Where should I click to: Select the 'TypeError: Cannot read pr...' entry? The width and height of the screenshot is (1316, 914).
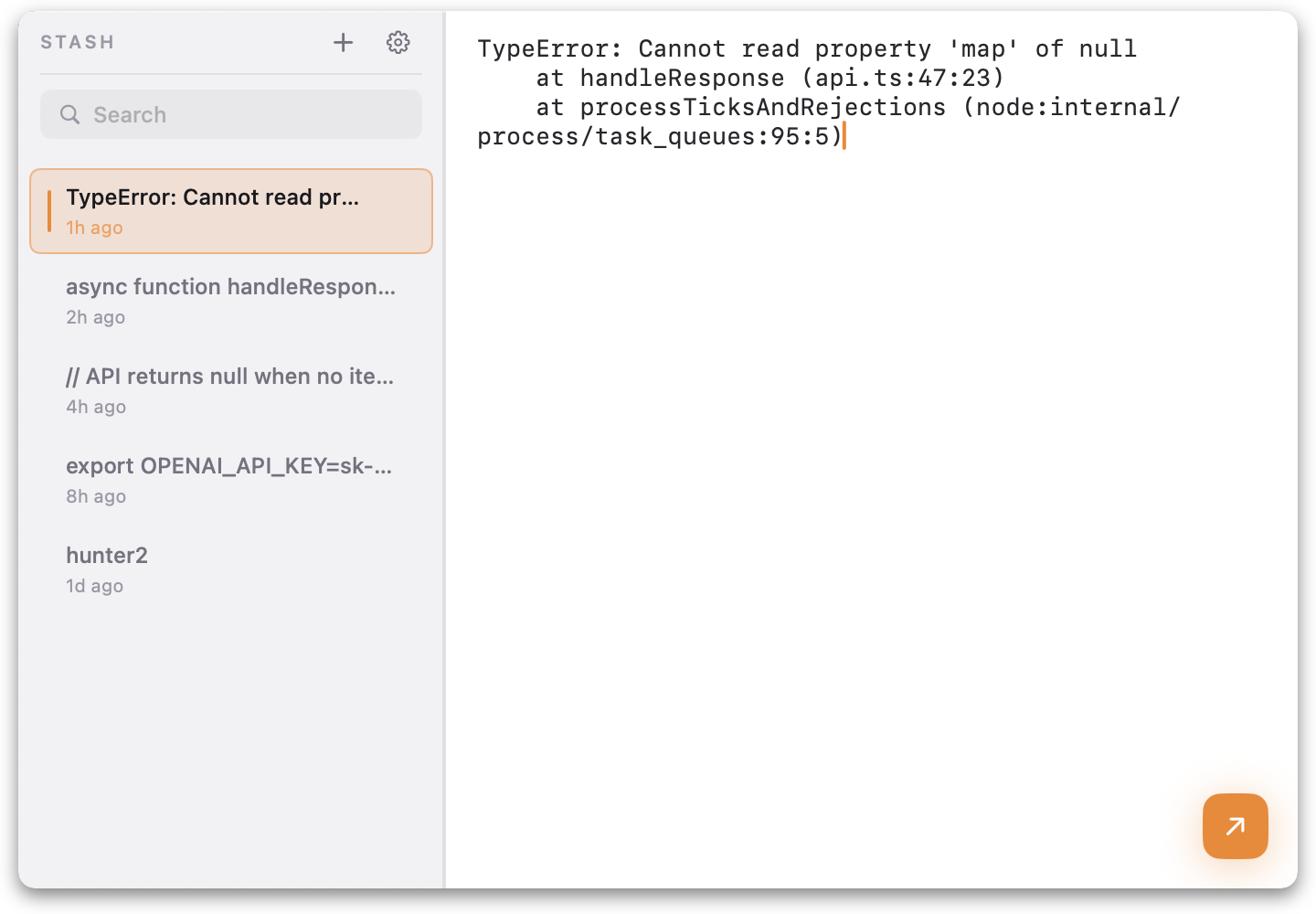point(212,197)
